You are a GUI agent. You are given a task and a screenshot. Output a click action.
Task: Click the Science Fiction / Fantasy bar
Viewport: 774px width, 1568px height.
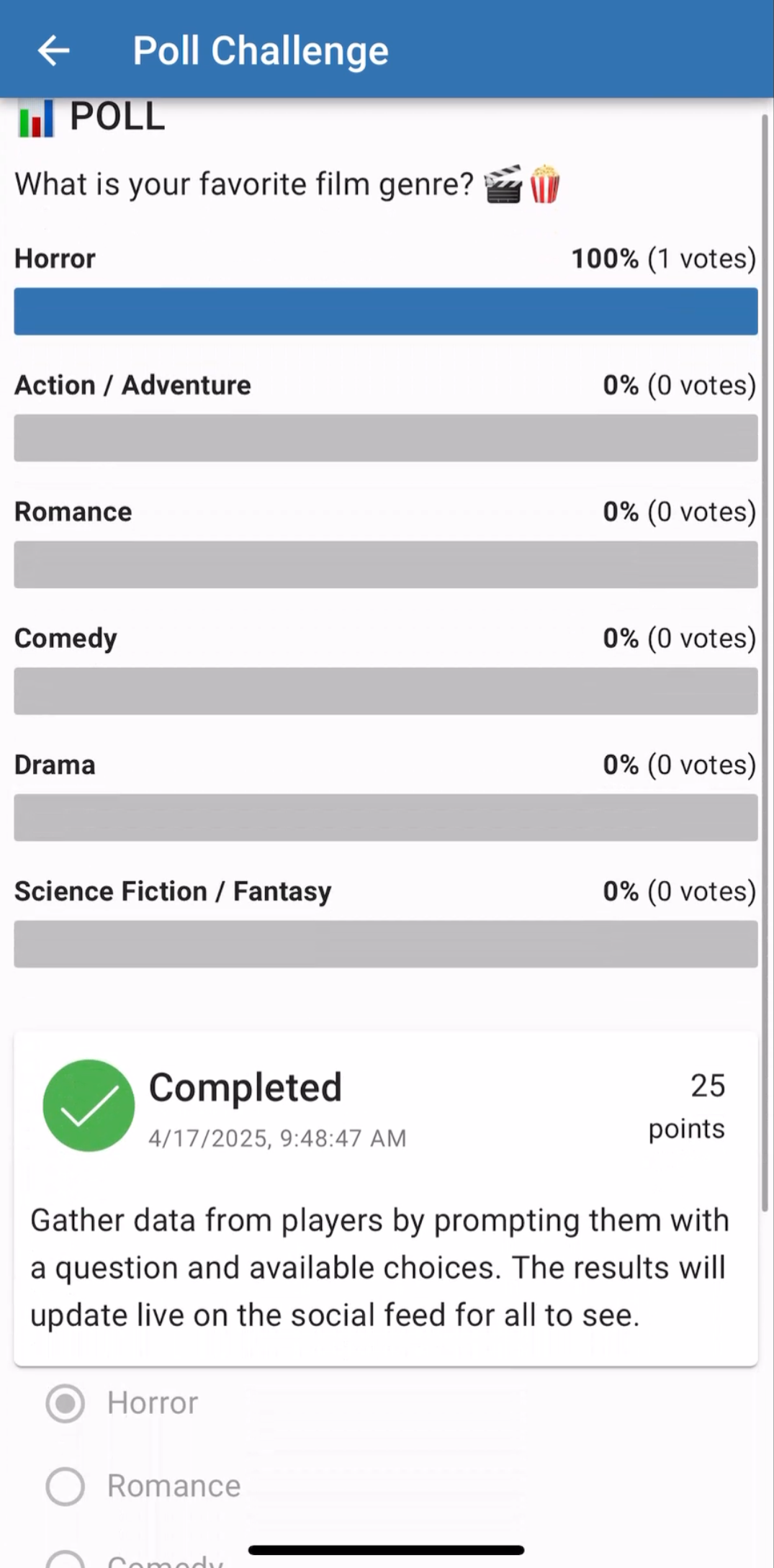[x=386, y=944]
